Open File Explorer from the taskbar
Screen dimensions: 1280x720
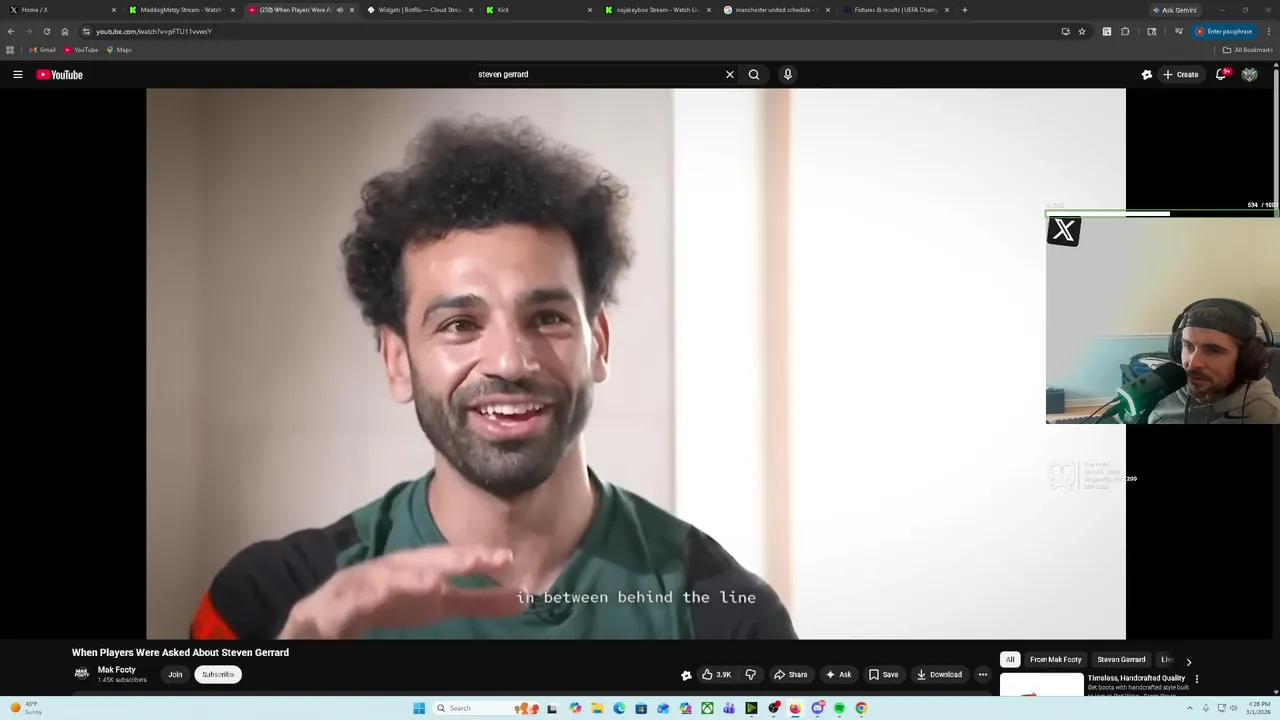pos(597,708)
